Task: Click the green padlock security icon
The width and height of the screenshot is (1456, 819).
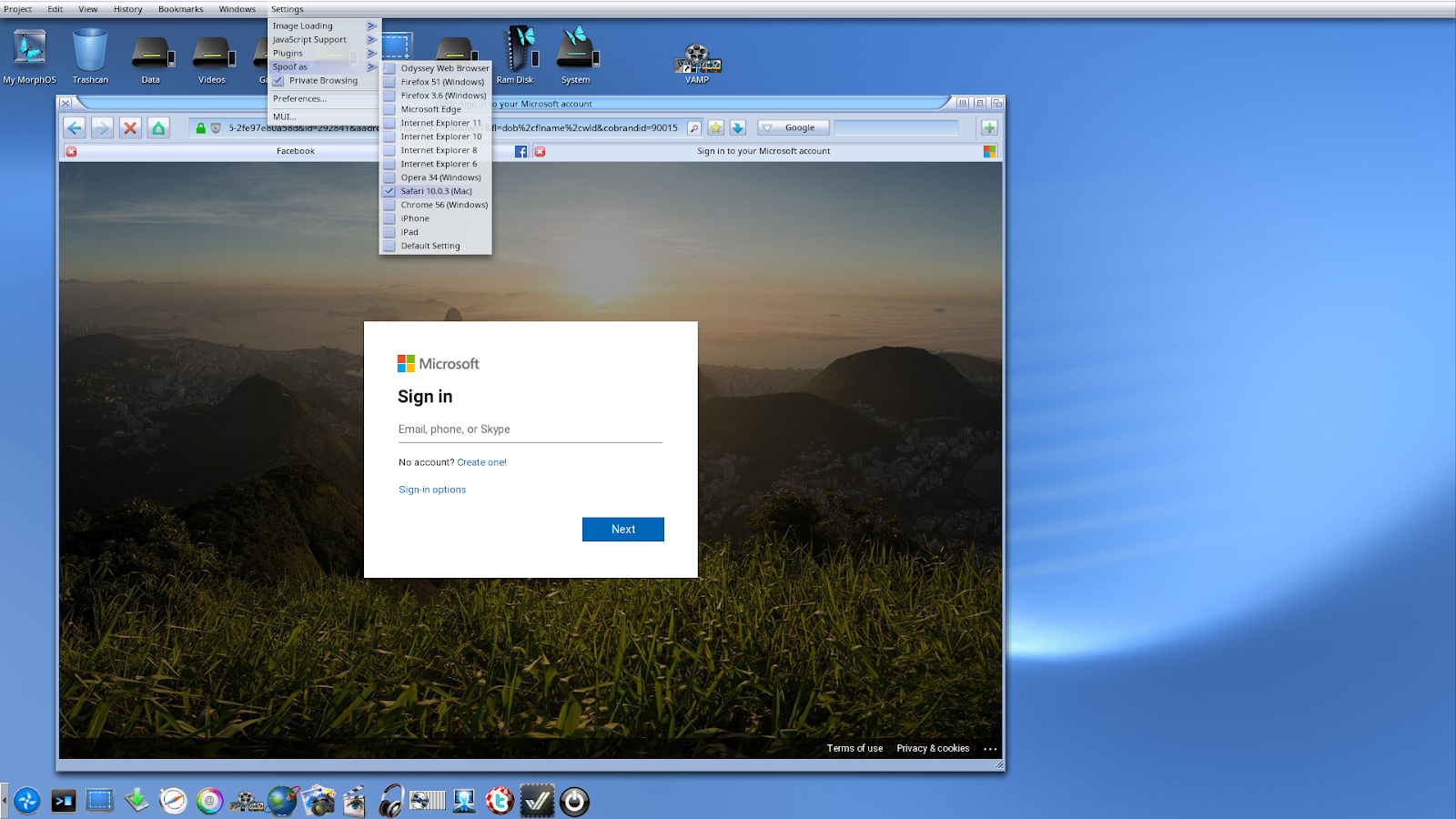Action: click(201, 128)
